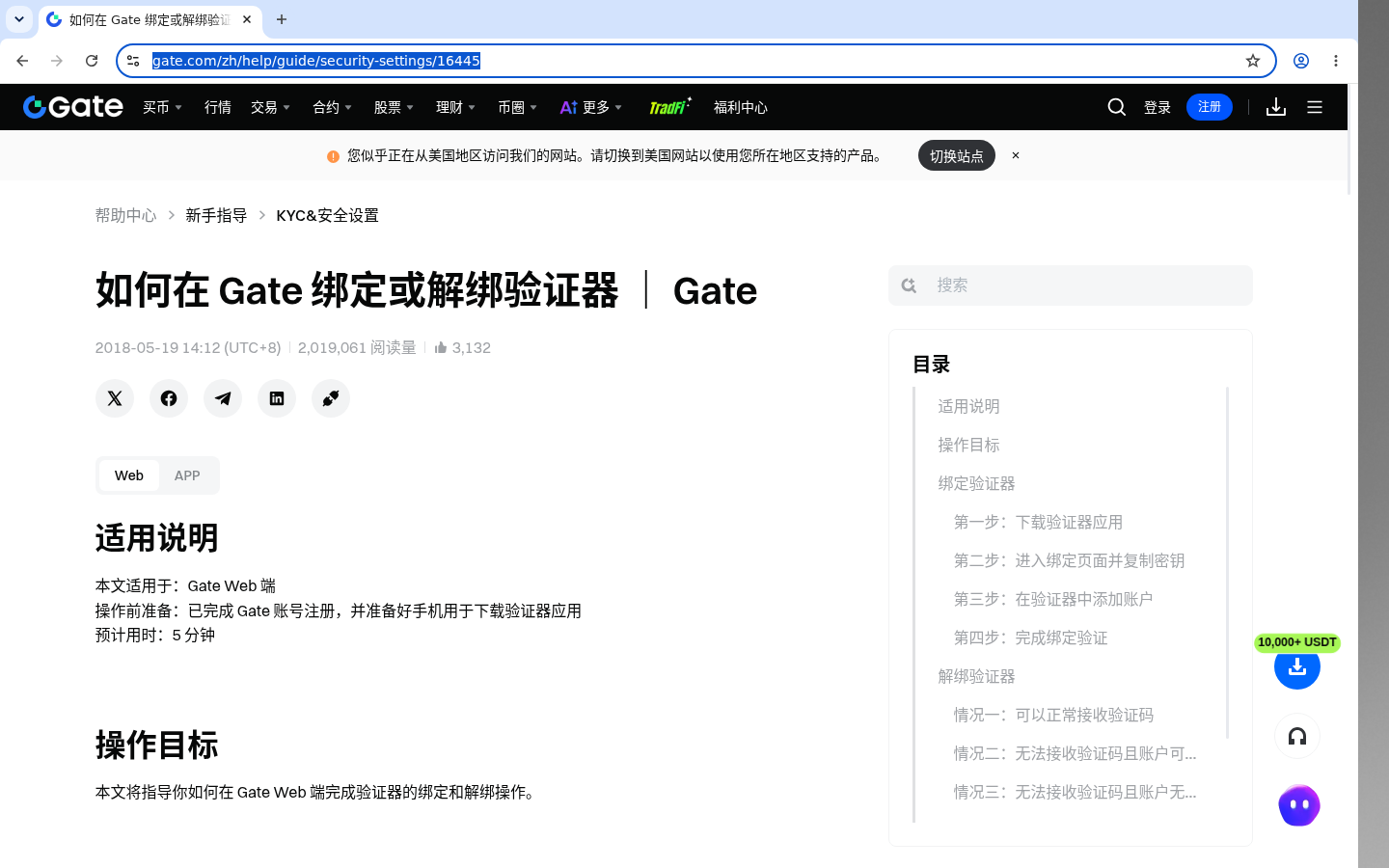Open Chrome three-dot menu
Screen dimensions: 1389x868
click(1336, 61)
